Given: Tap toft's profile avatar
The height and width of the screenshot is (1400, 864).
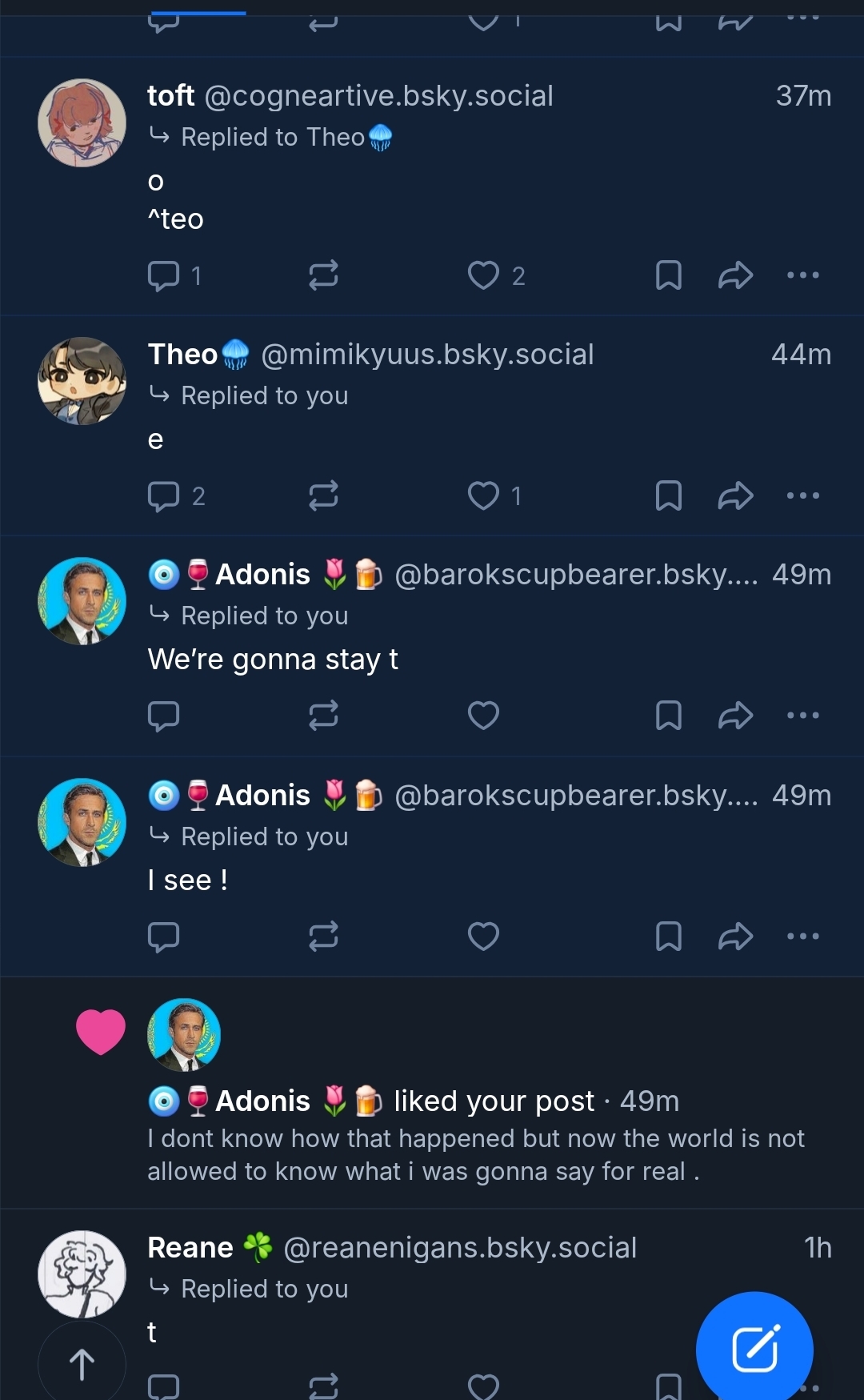Looking at the screenshot, I should coord(82,122).
